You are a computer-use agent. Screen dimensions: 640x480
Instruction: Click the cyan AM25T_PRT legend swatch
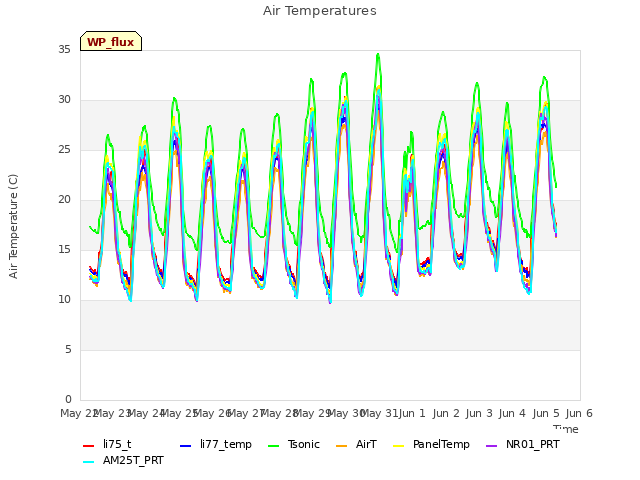pos(89,462)
